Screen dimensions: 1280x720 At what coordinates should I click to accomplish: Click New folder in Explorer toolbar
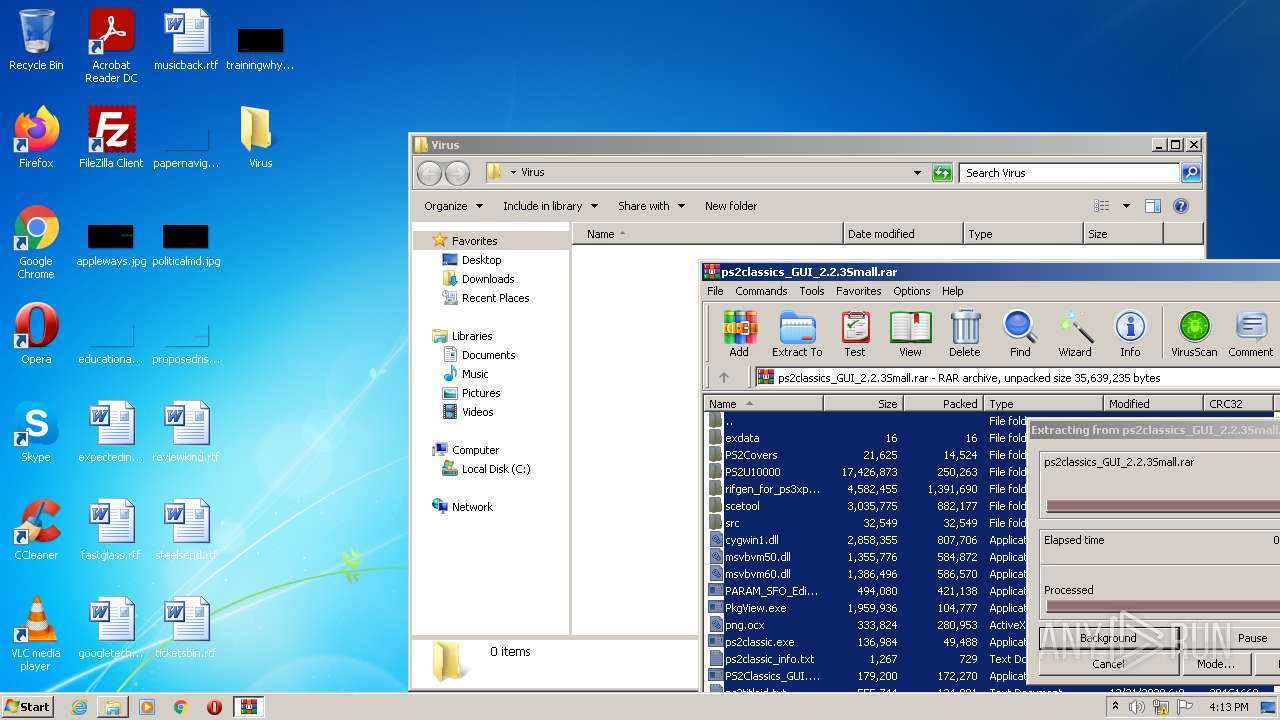click(731, 206)
